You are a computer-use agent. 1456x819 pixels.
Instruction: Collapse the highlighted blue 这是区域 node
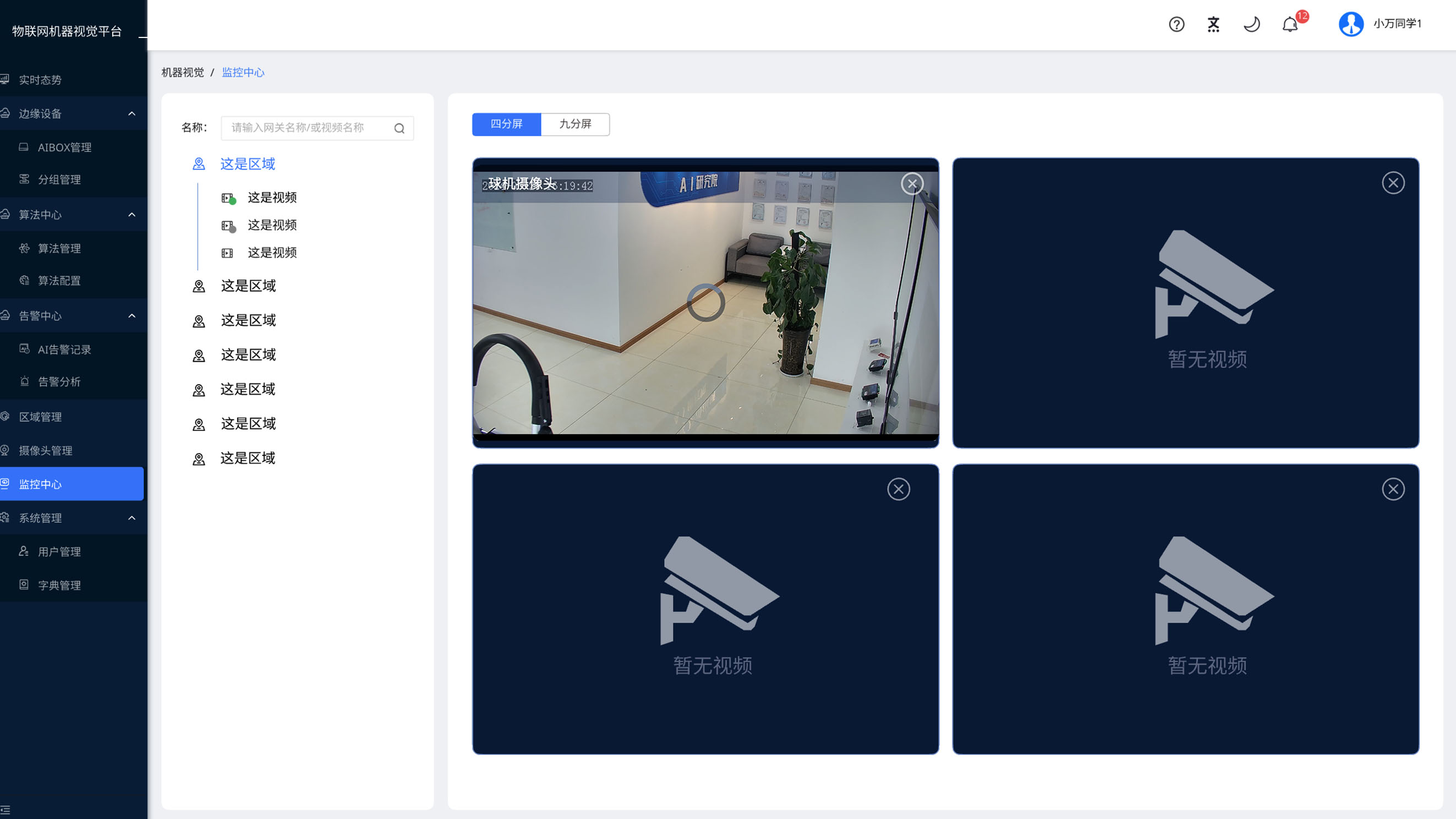[x=248, y=164]
